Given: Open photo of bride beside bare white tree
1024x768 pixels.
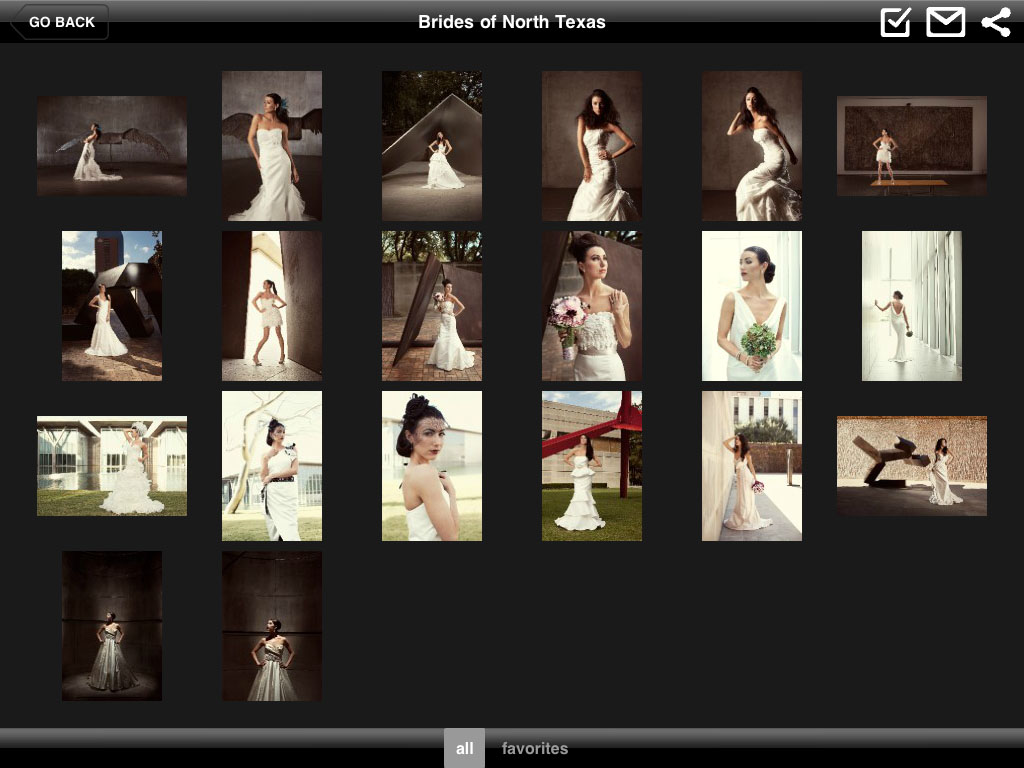Looking at the screenshot, I should click(x=272, y=466).
